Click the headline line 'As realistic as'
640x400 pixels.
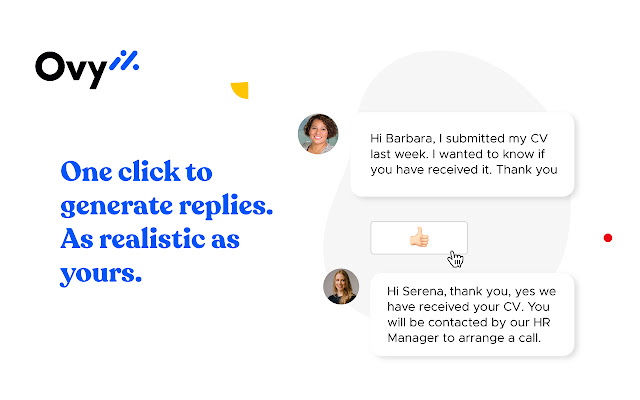(150, 238)
